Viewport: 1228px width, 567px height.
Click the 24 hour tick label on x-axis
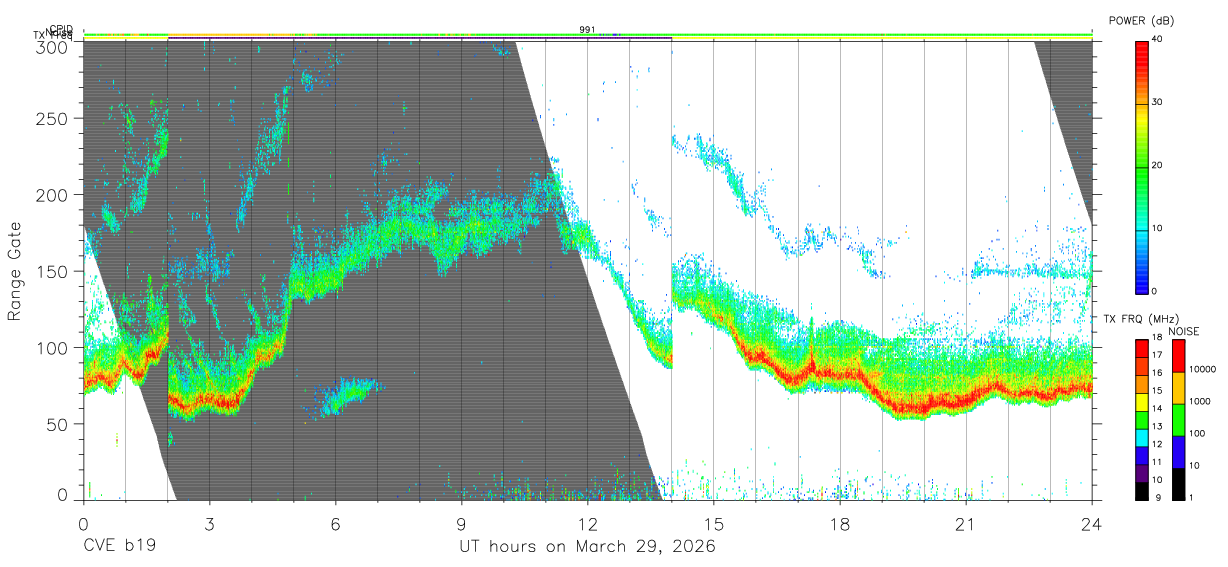pyautogui.click(x=1091, y=523)
